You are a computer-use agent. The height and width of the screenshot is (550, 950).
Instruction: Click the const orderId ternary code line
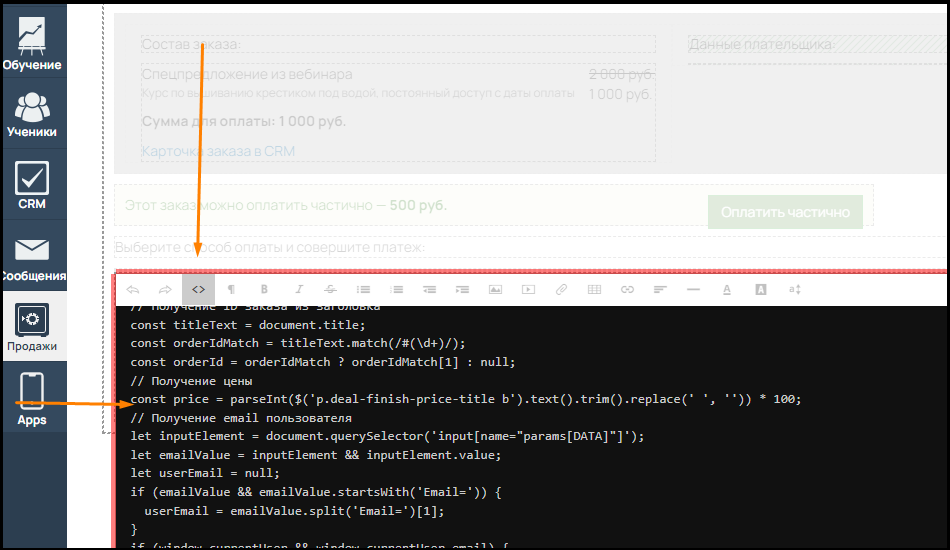323,362
